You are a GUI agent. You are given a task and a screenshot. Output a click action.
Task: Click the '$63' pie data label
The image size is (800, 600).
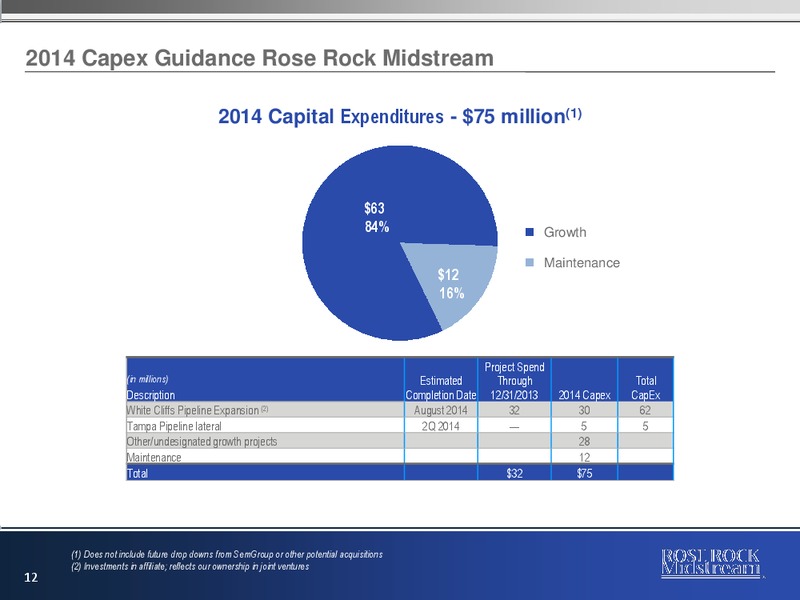[374, 208]
